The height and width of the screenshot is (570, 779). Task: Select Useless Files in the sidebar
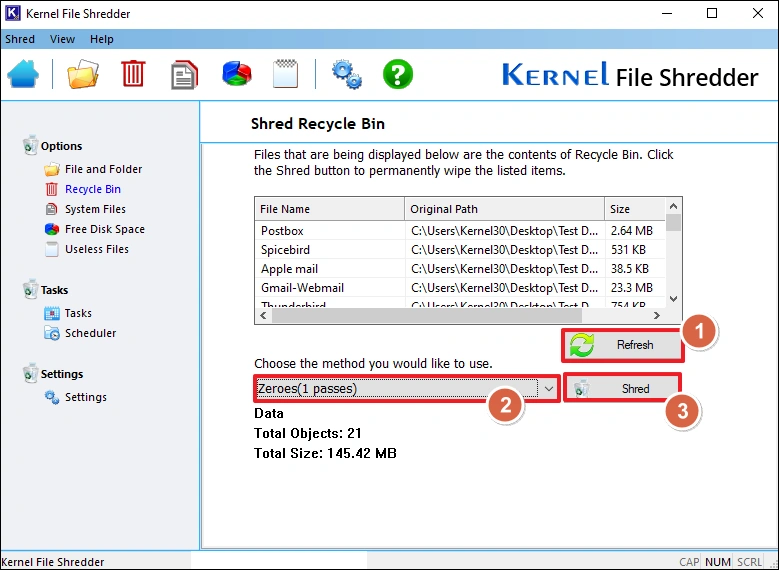click(x=96, y=249)
